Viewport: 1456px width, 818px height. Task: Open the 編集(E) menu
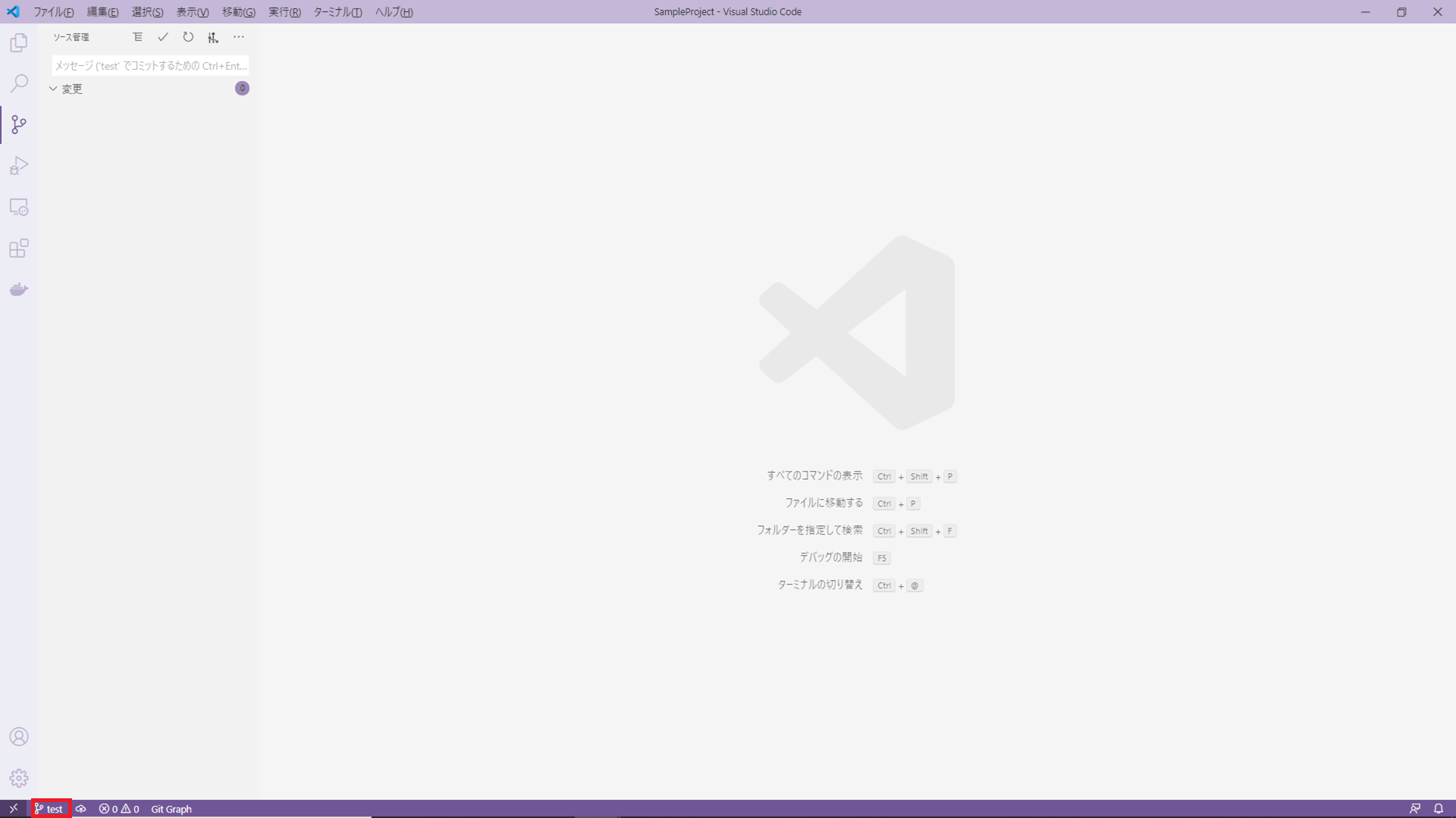102,12
